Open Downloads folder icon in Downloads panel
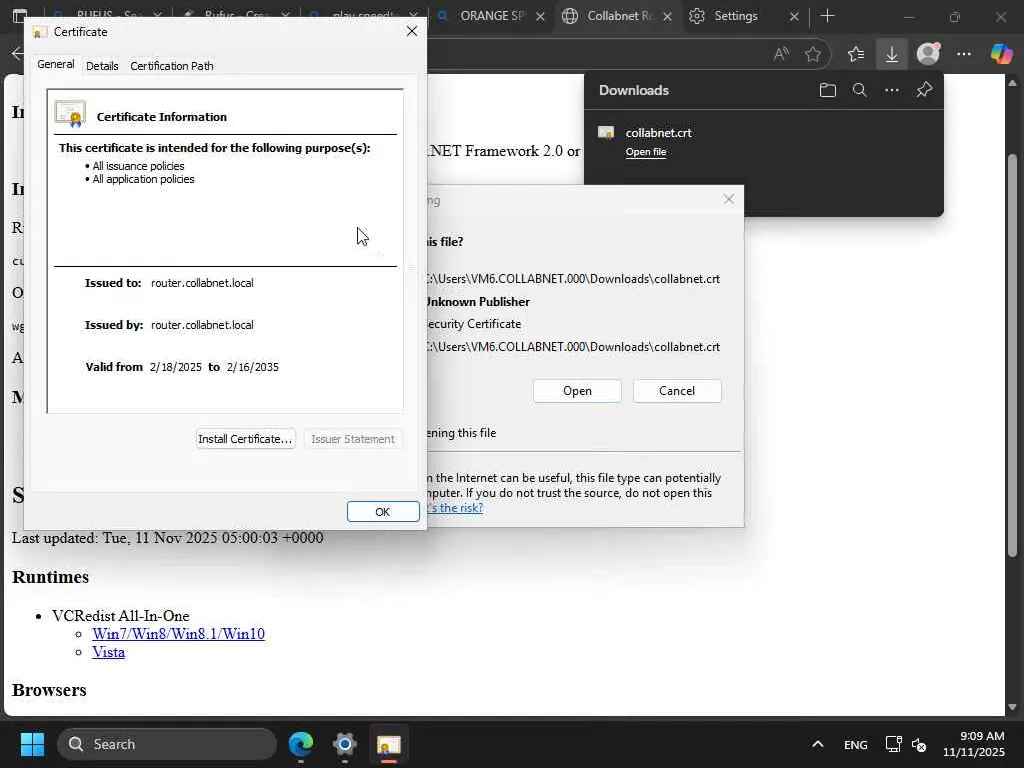 click(827, 90)
